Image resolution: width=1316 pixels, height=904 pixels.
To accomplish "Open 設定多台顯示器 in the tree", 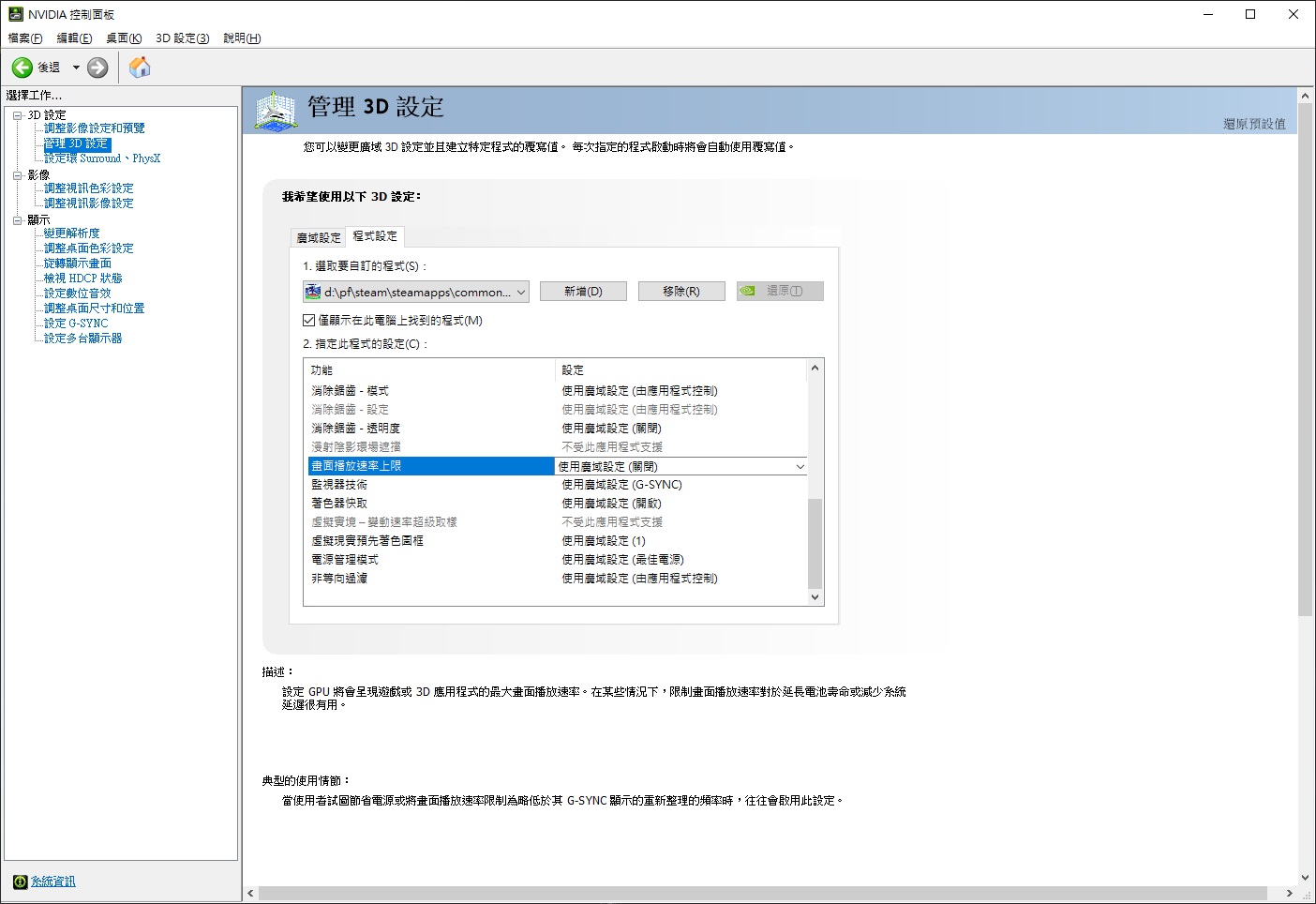I will [x=83, y=339].
